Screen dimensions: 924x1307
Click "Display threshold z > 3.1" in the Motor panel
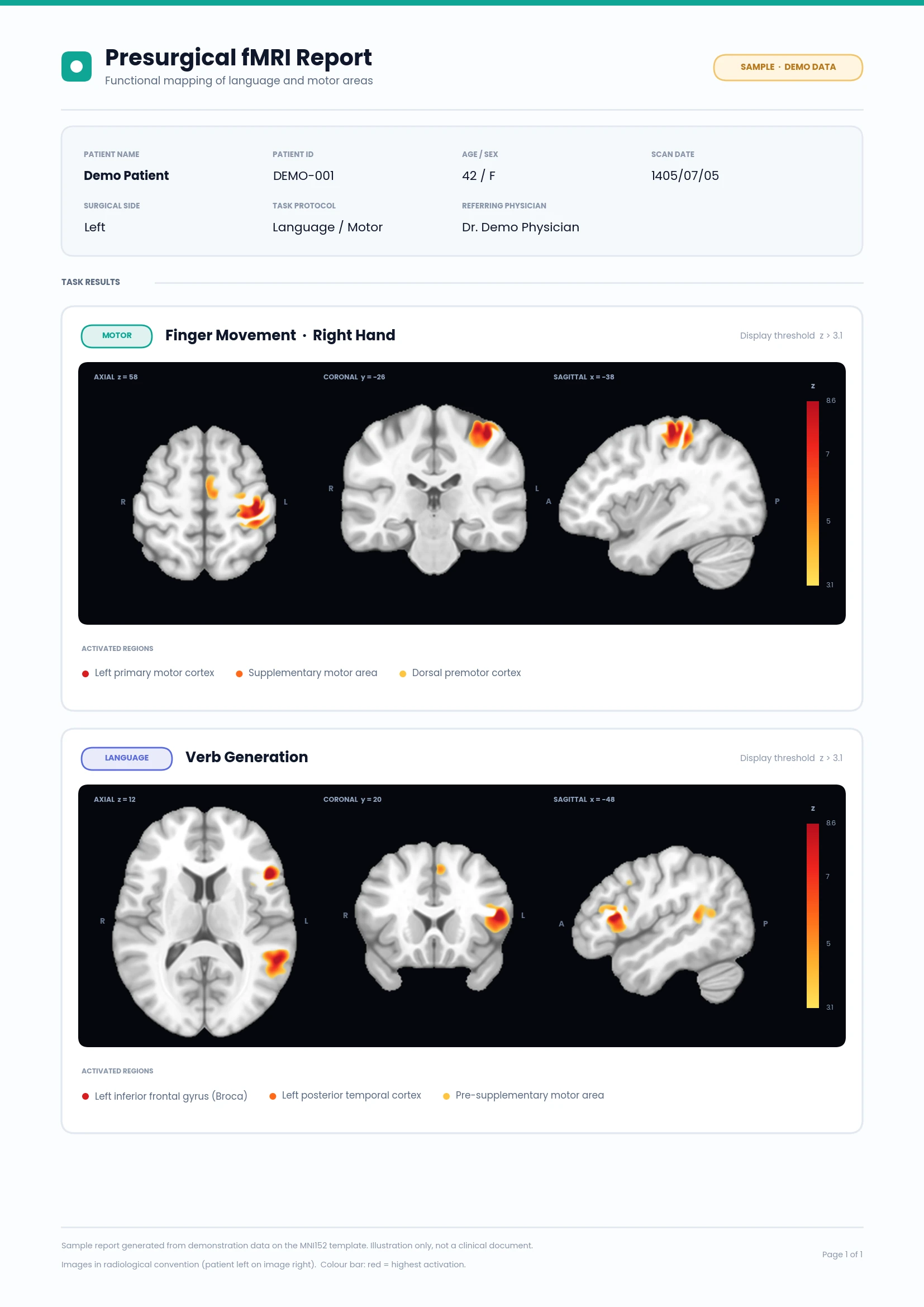pos(791,336)
